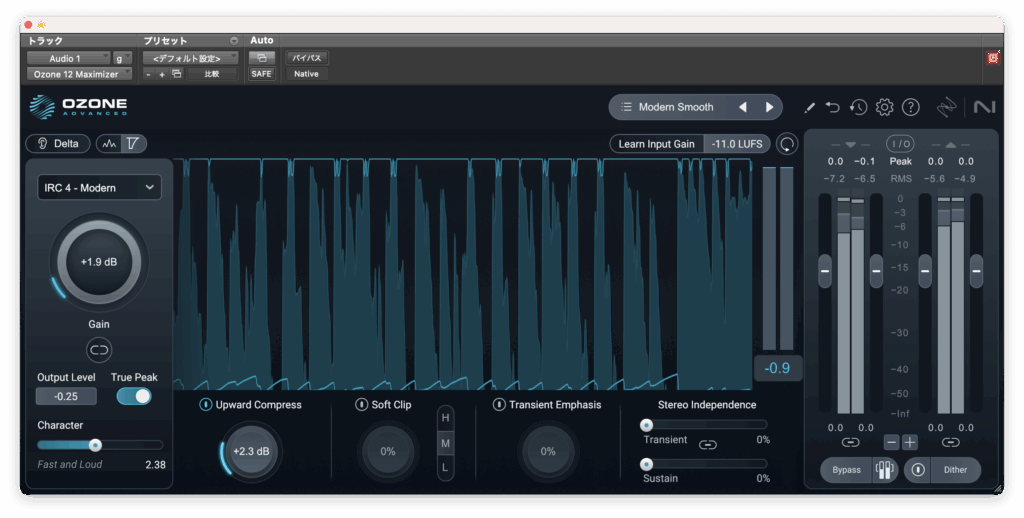1024x518 pixels.
Task: Expand the Ozone 12 Maximizer plugin selector
Action: pos(78,74)
